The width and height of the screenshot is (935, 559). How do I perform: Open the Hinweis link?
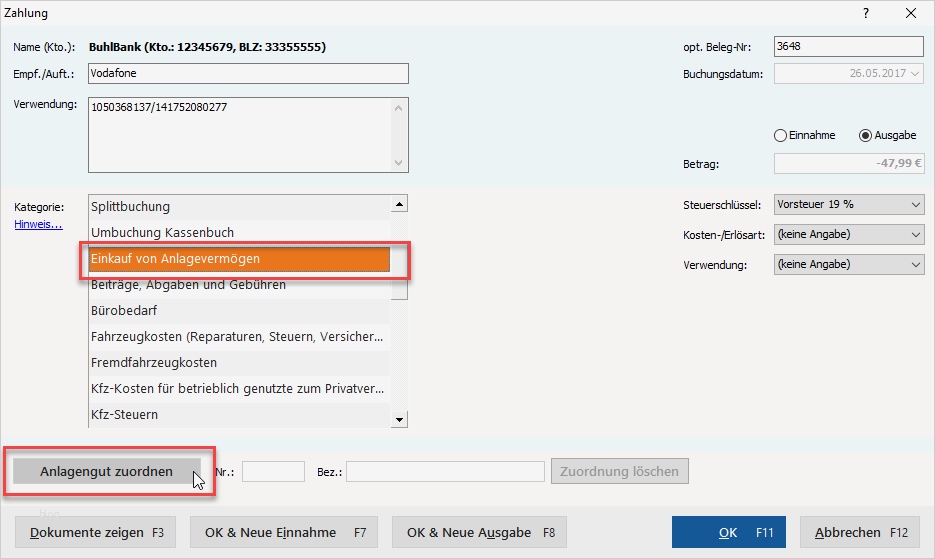(x=38, y=224)
